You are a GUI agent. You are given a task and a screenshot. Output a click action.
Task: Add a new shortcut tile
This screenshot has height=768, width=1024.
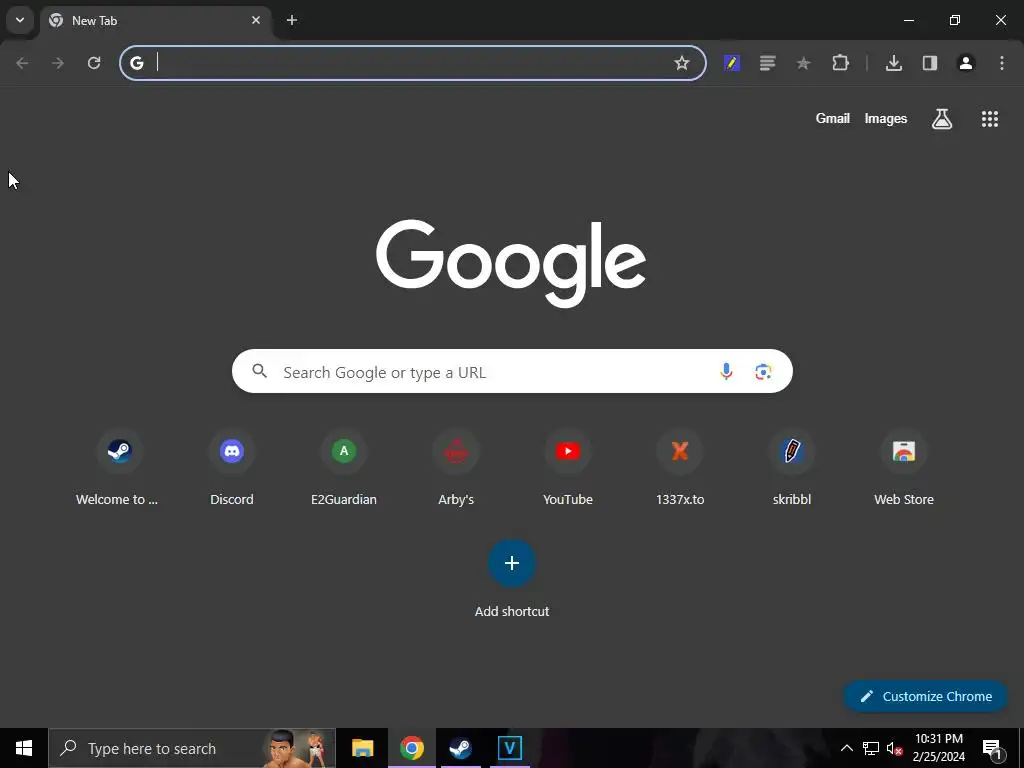pos(512,577)
